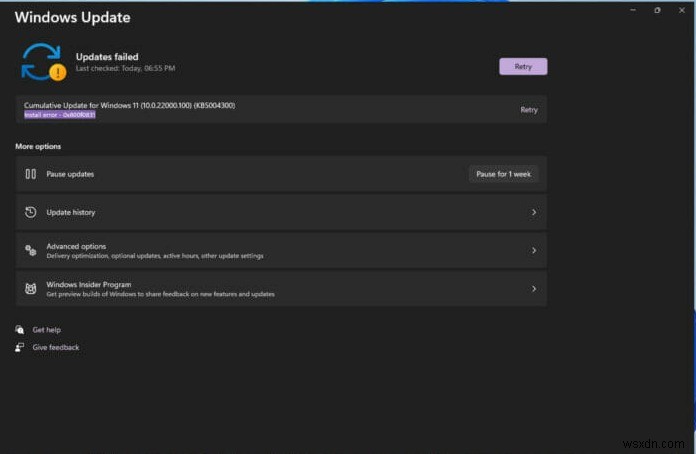Open Advanced options settings
The width and height of the screenshot is (696, 454).
coord(281,251)
